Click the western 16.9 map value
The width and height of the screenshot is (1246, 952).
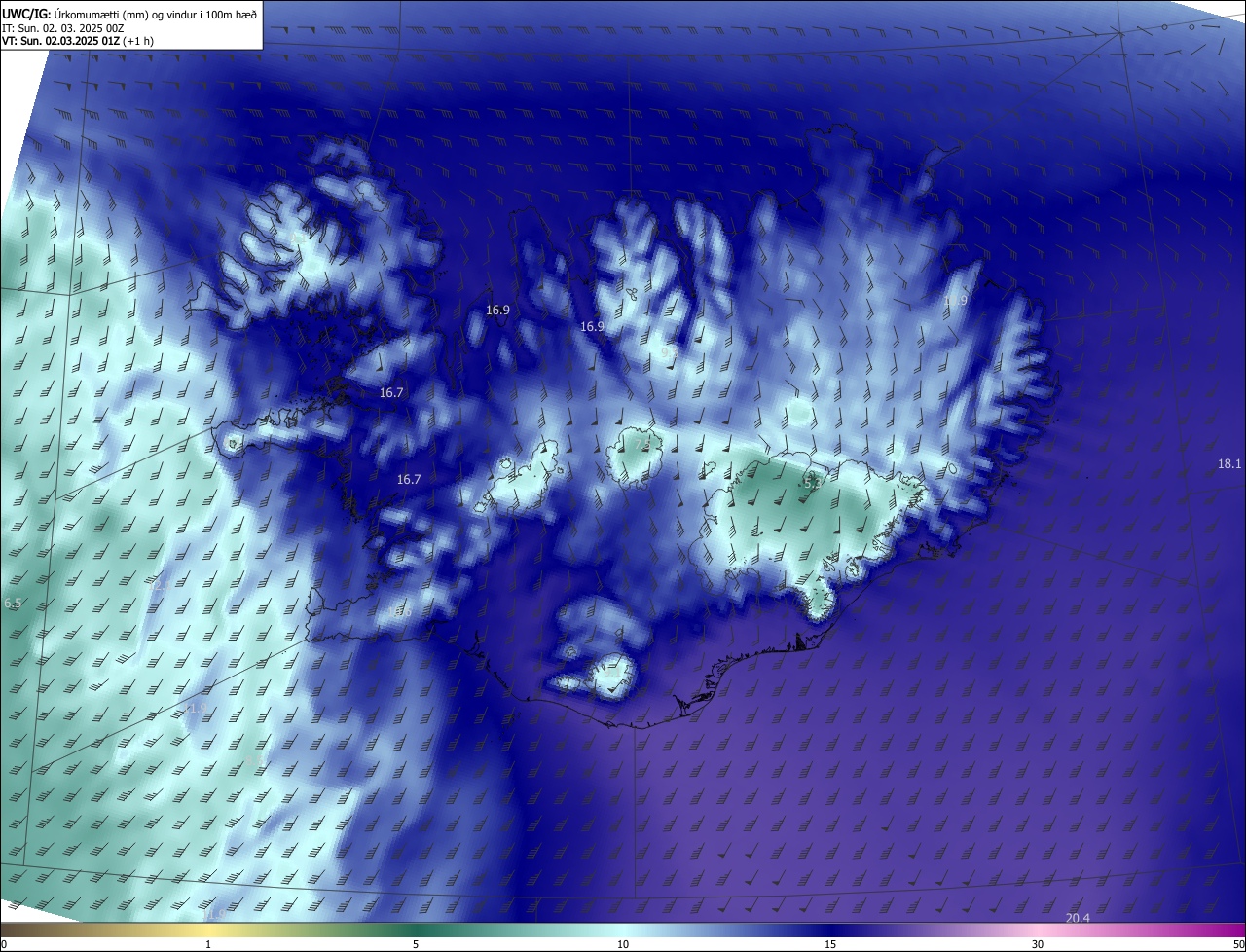tap(497, 311)
